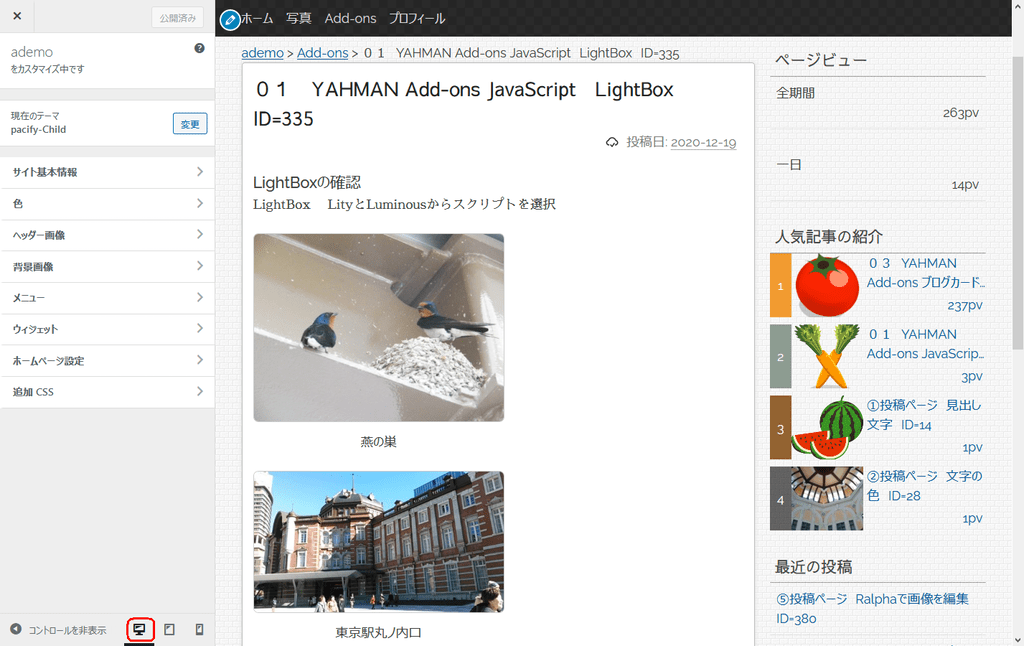Open the ０１ YAHMAN Add-ons JavaScript popular post link
The height and width of the screenshot is (646, 1024).
[x=926, y=344]
